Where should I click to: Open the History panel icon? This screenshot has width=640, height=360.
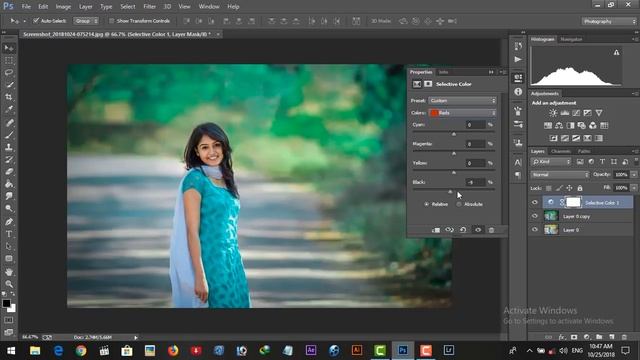click(x=518, y=46)
